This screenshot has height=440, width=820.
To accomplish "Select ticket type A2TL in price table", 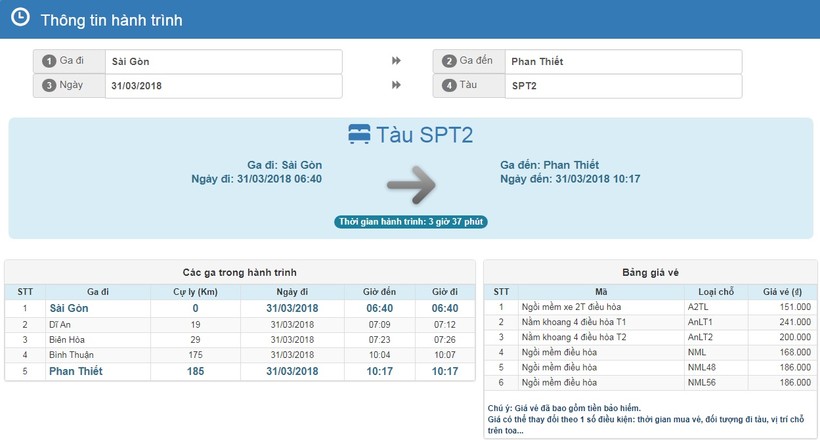I will tap(699, 308).
